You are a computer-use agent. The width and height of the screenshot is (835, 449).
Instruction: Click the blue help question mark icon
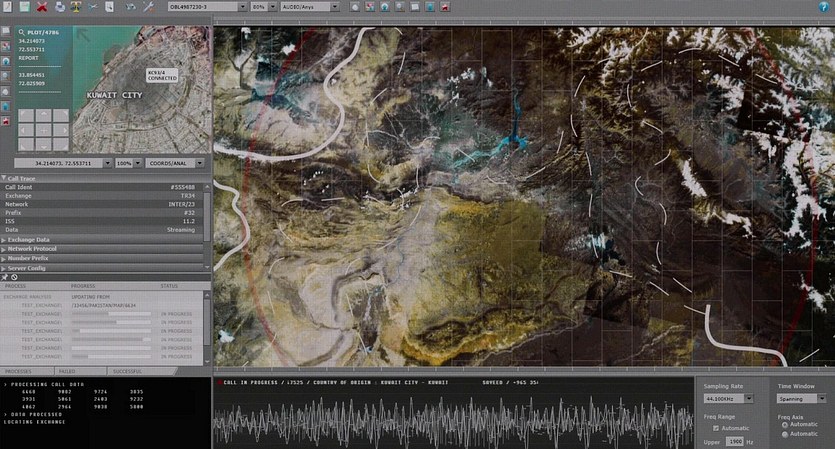[x=824, y=6]
